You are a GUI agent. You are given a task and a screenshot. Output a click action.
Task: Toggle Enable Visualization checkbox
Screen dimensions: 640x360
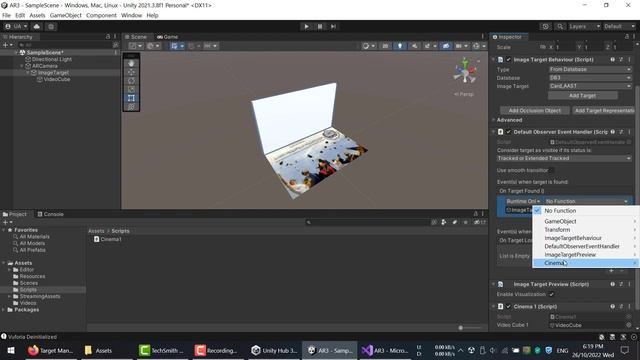click(551, 294)
